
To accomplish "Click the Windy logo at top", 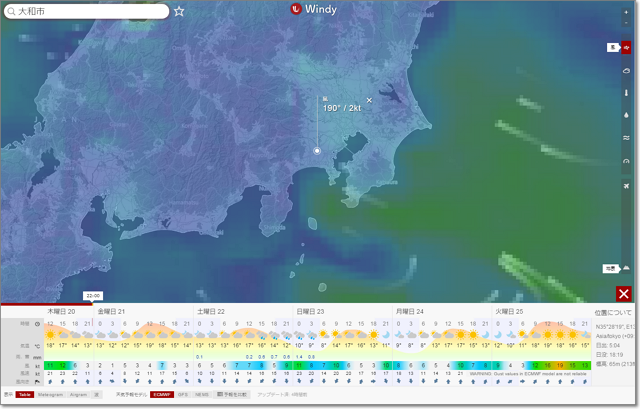I will (x=313, y=9).
